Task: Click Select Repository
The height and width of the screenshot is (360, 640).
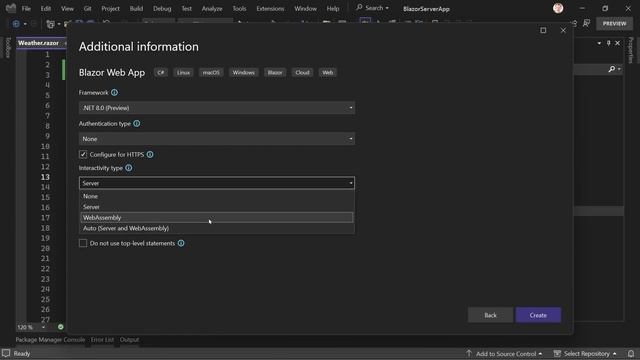Action: [x=585, y=353]
